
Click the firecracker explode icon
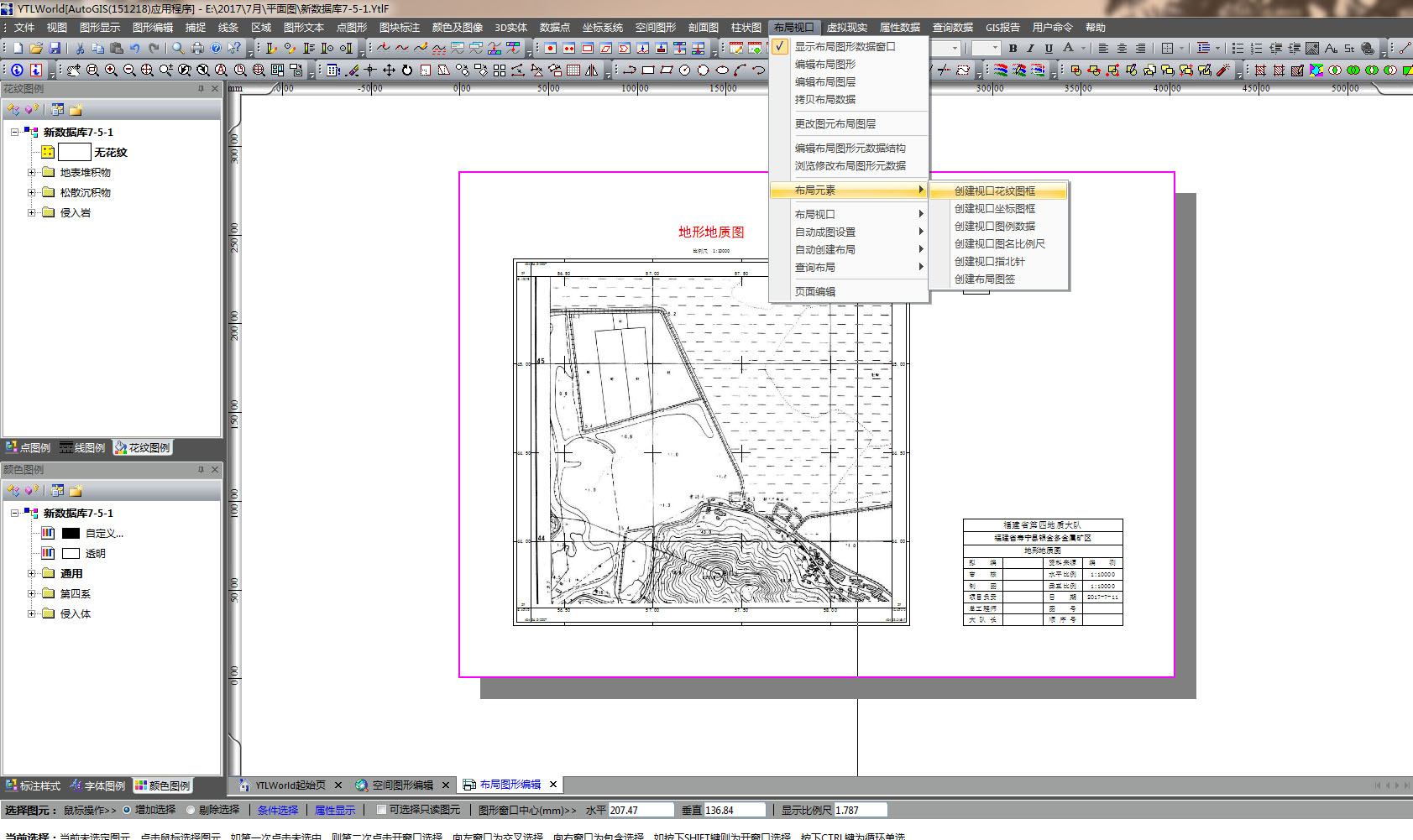click(x=1223, y=70)
